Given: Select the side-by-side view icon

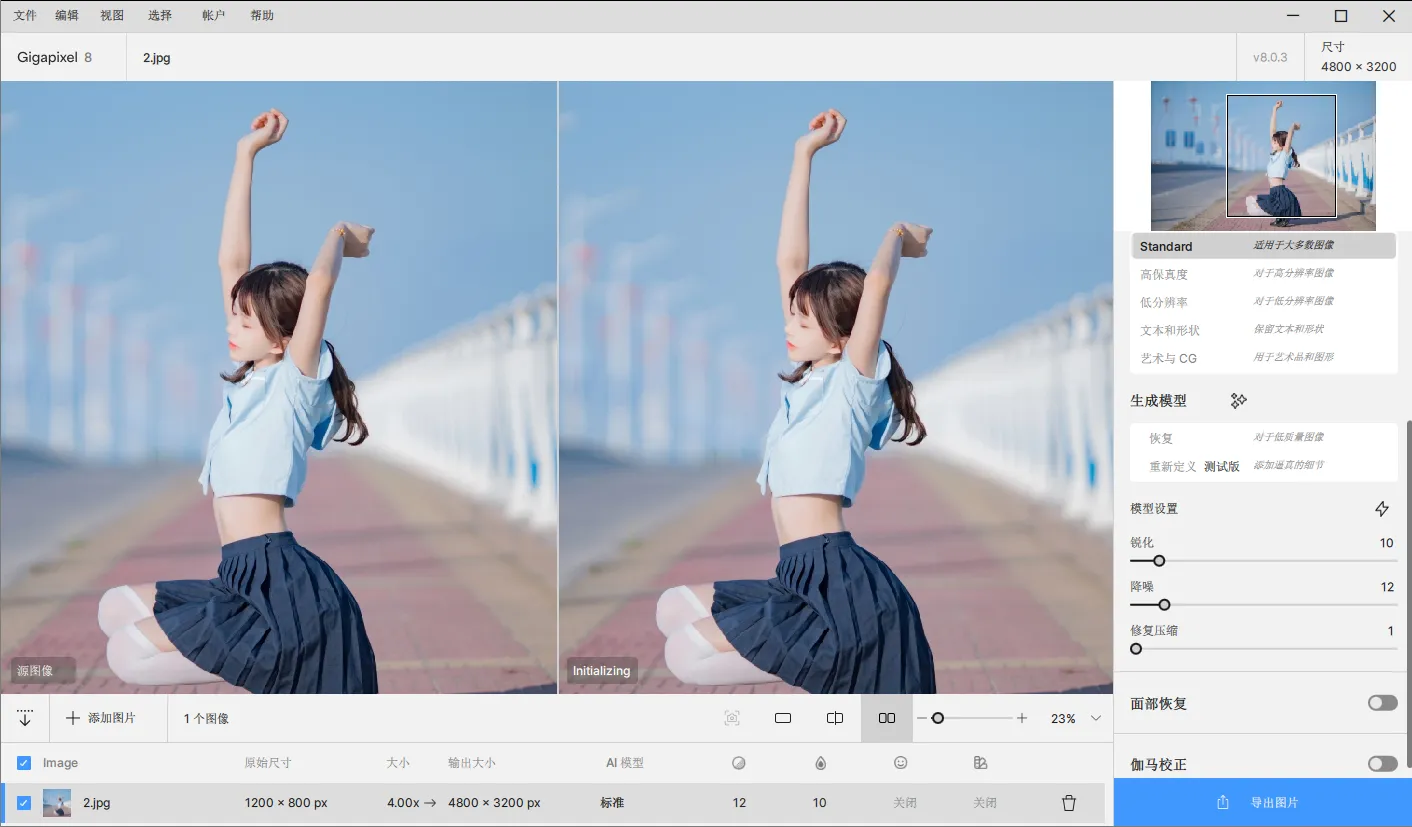Looking at the screenshot, I should [x=886, y=718].
